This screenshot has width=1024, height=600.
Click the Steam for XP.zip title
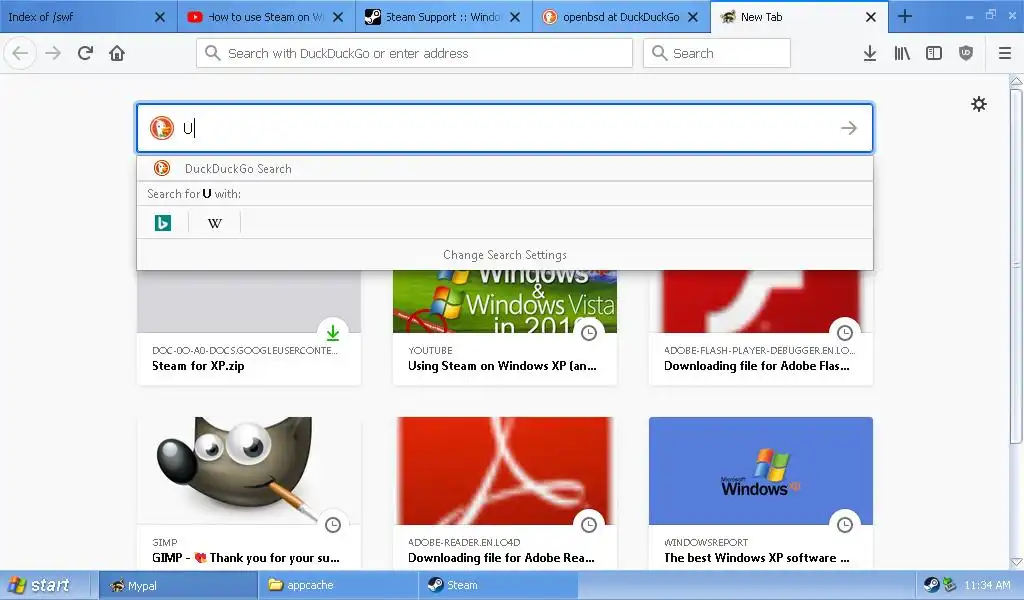[198, 366]
